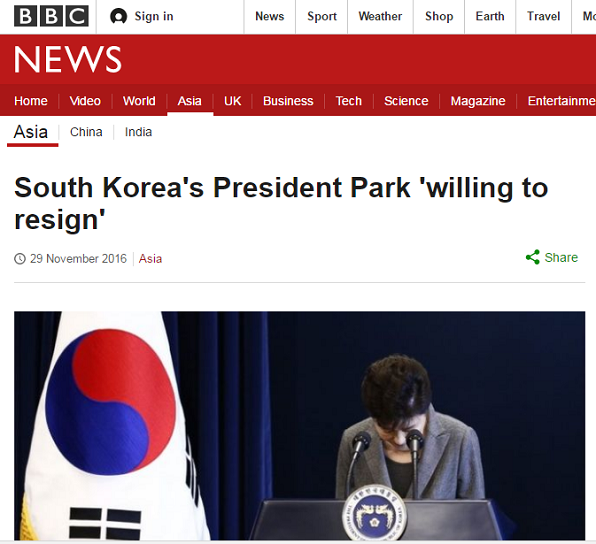
Task: Open the China sub-section link
Action: (x=86, y=132)
